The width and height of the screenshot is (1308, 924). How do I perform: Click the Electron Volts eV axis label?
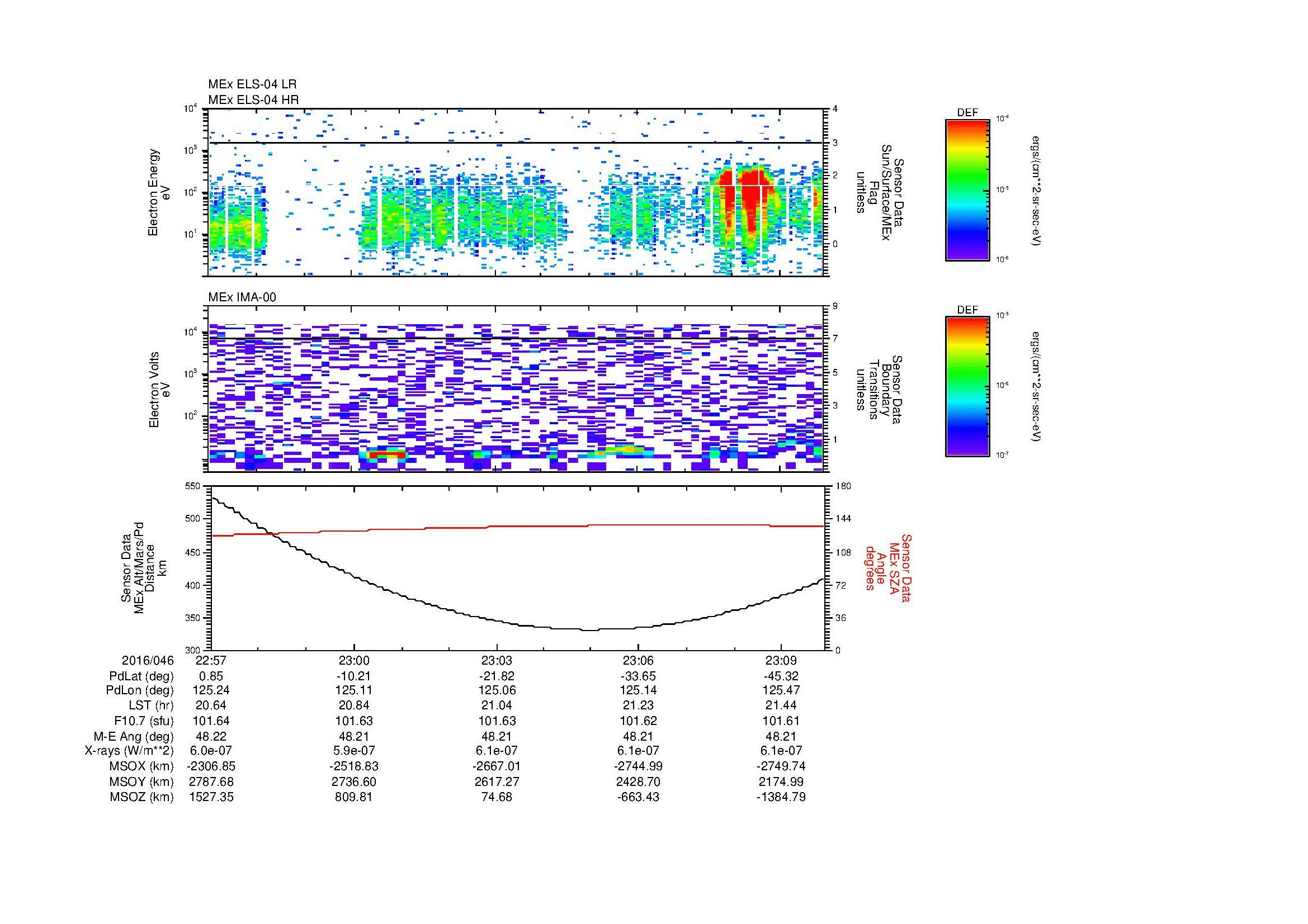pyautogui.click(x=159, y=390)
